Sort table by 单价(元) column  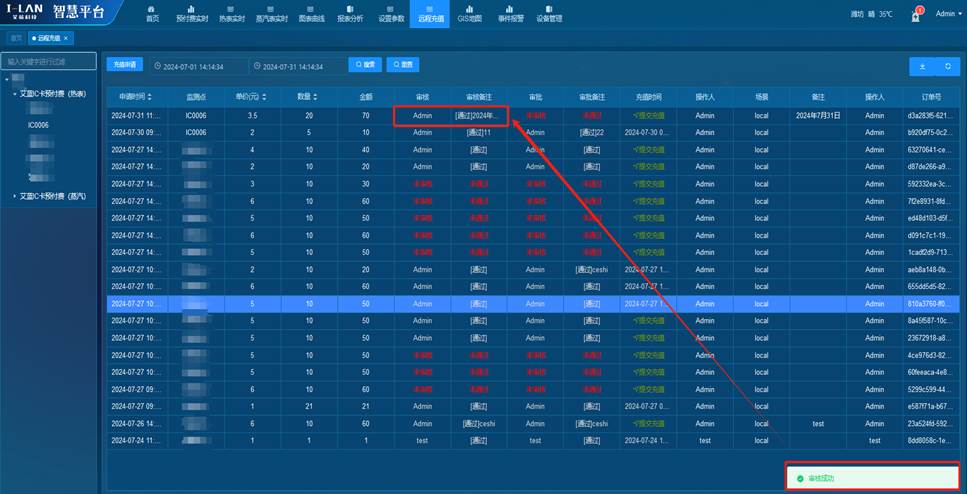(250, 96)
